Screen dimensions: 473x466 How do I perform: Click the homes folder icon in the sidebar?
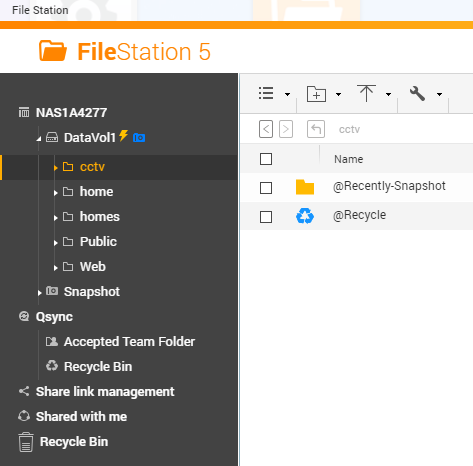coord(68,216)
